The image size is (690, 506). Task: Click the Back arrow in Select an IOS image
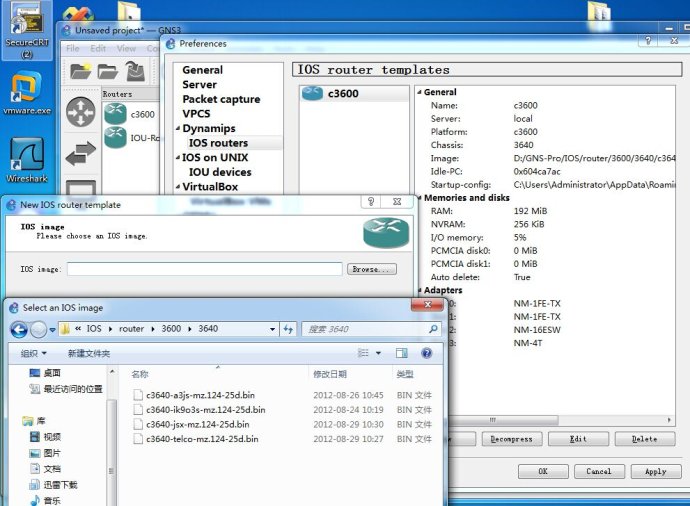pyautogui.click(x=19, y=329)
